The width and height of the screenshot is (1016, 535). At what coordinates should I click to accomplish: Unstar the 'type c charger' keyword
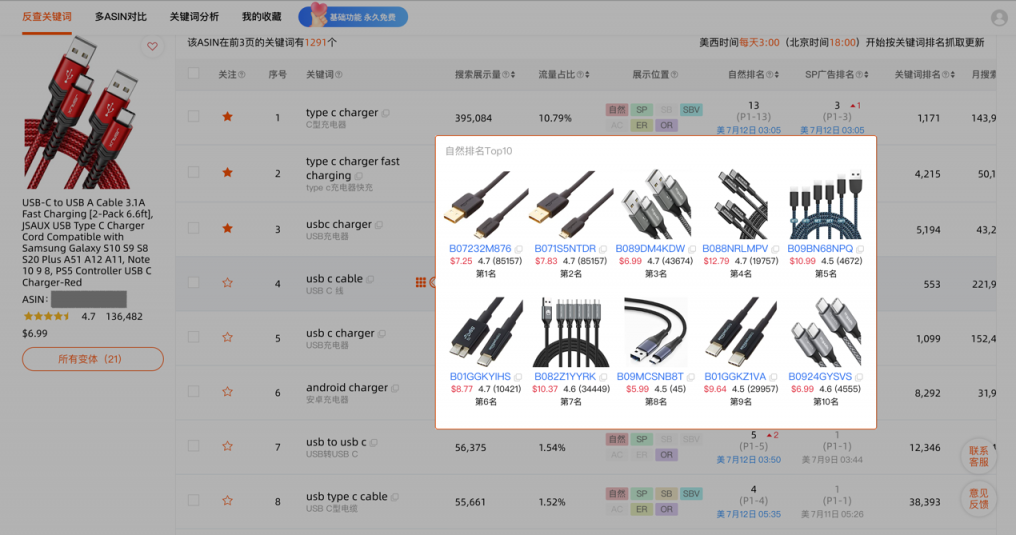coord(227,117)
